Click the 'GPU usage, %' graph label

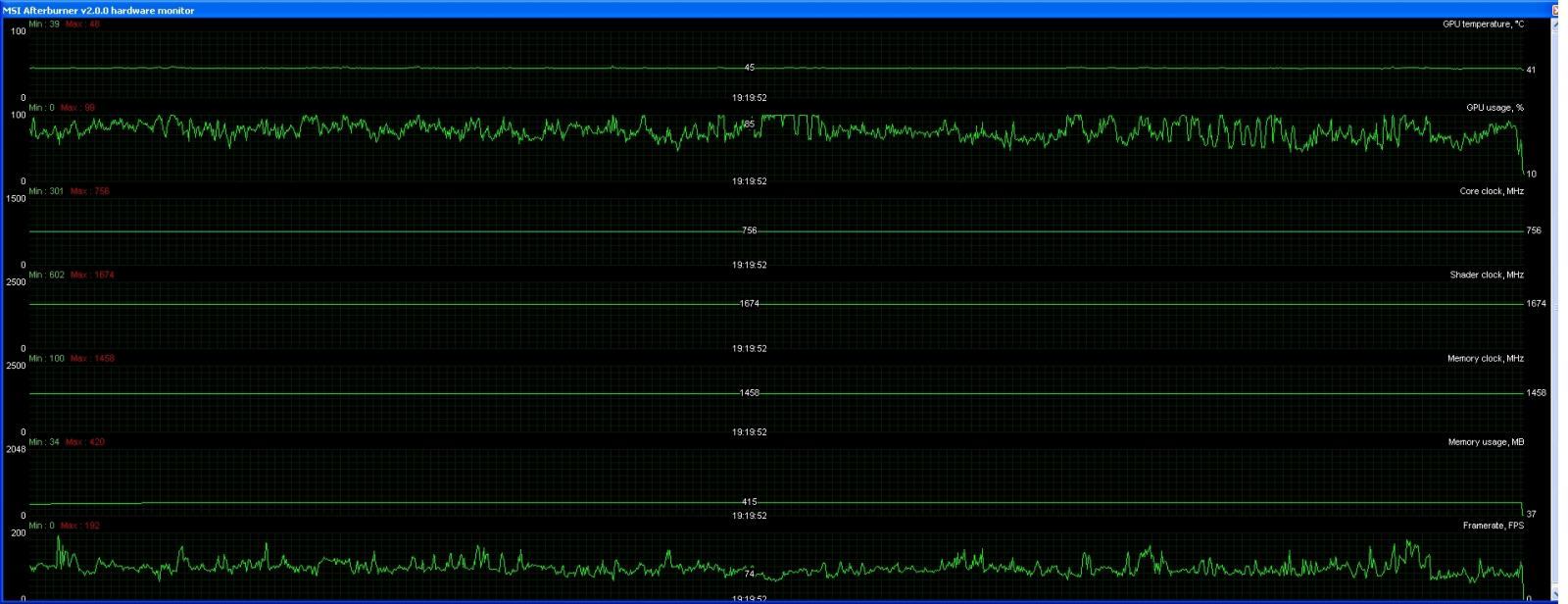(1494, 108)
